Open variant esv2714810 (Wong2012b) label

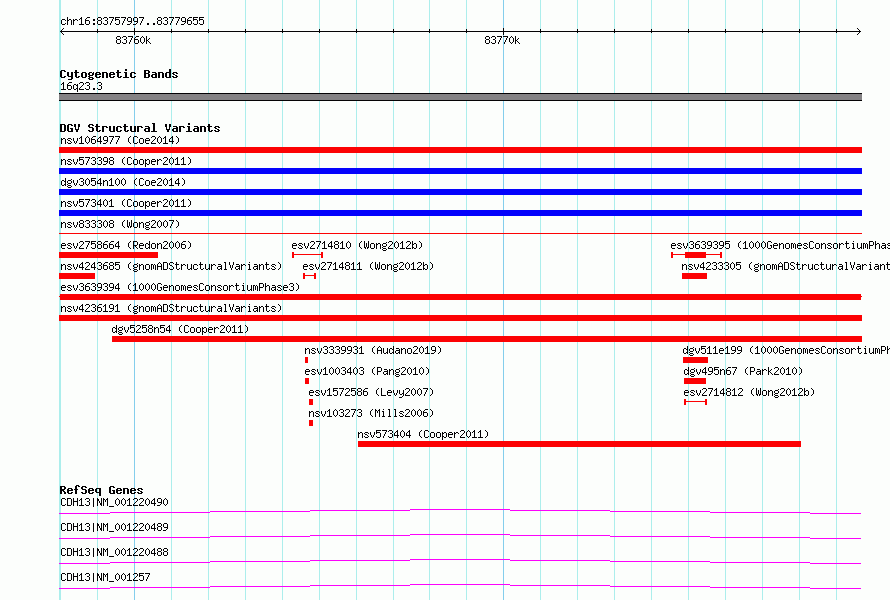(x=357, y=245)
